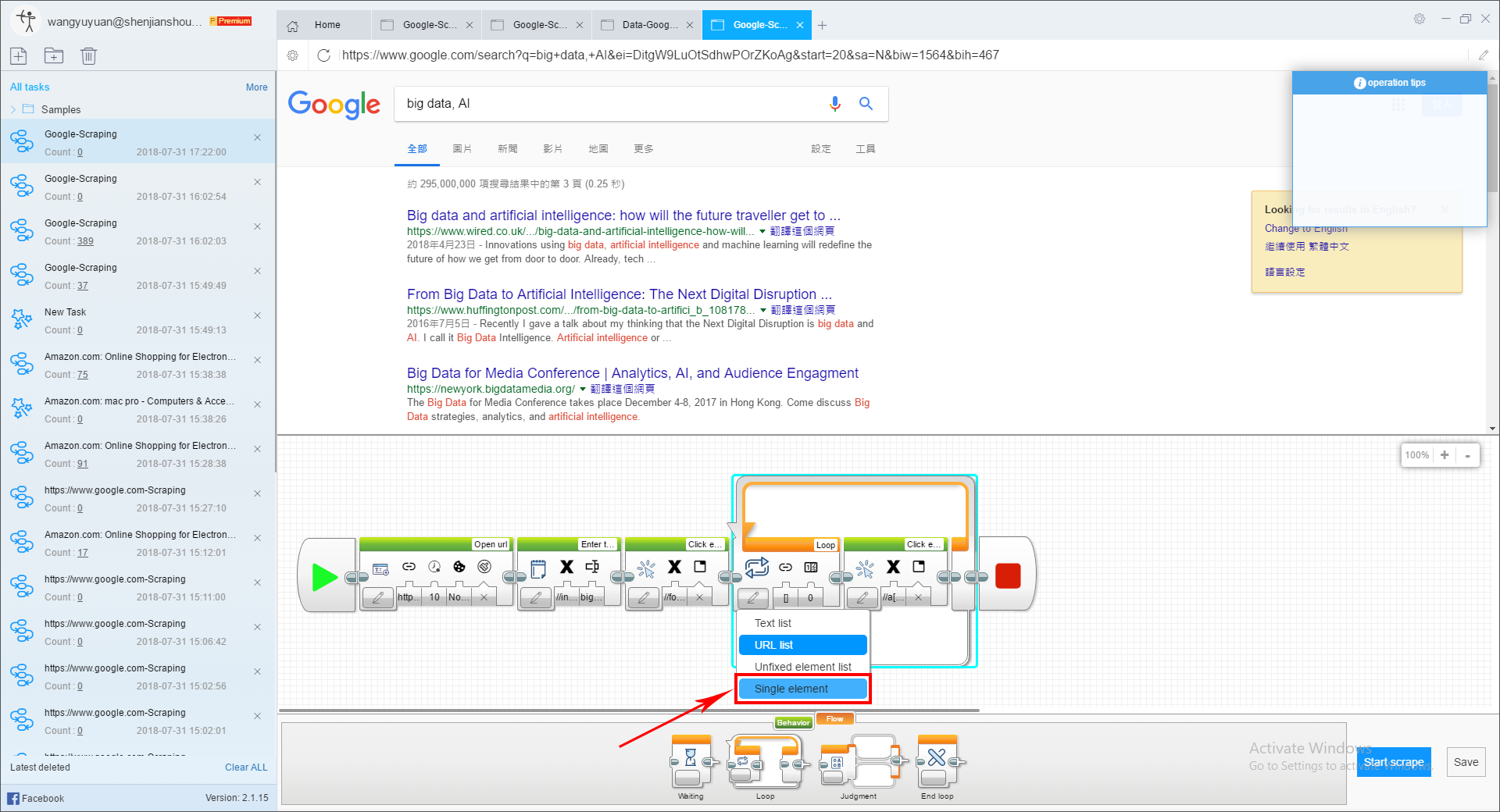Click the loop mode icon in the Loop block
Screen dimensions: 1500x812
(756, 567)
